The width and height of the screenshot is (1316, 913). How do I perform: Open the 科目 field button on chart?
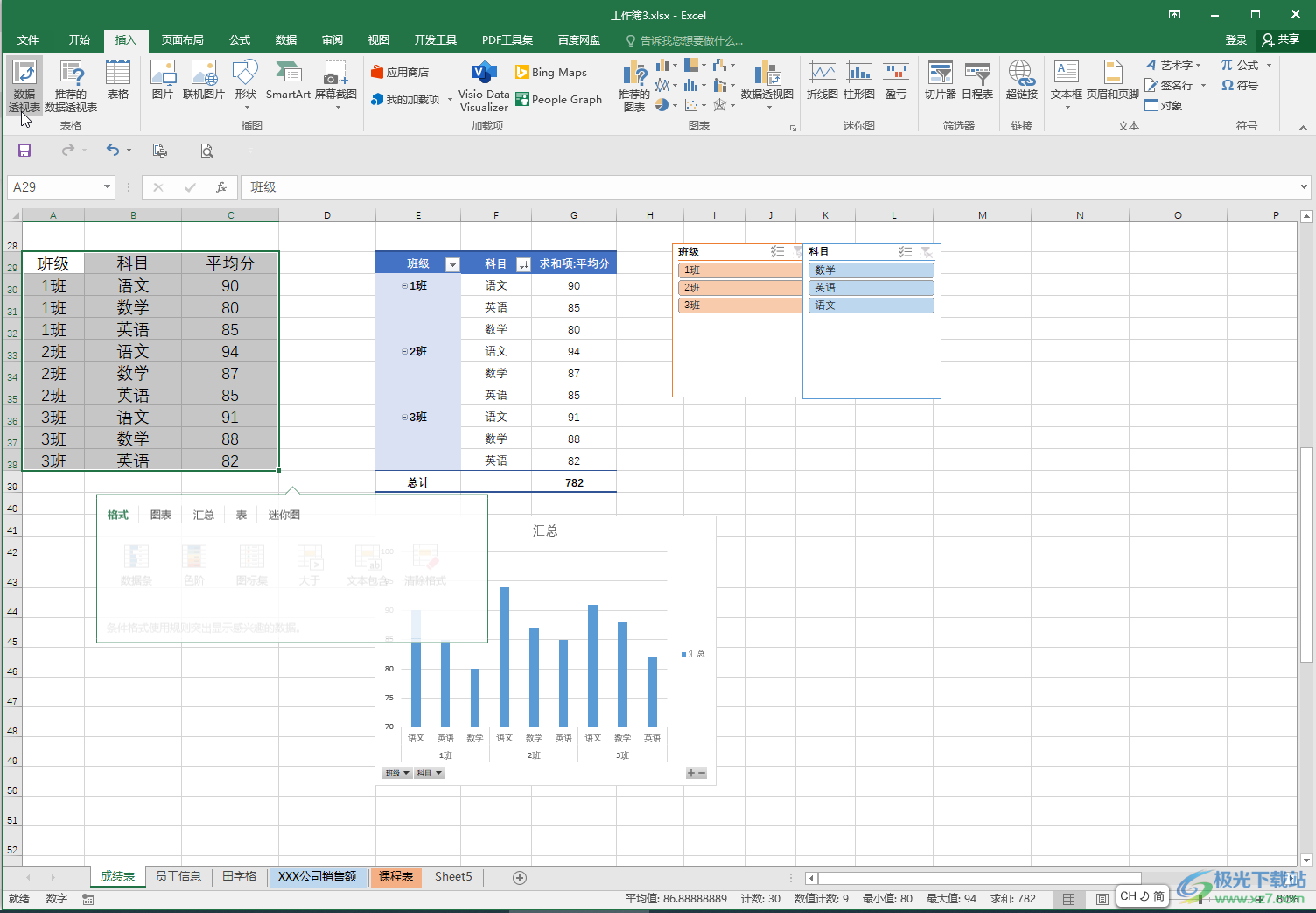point(429,773)
